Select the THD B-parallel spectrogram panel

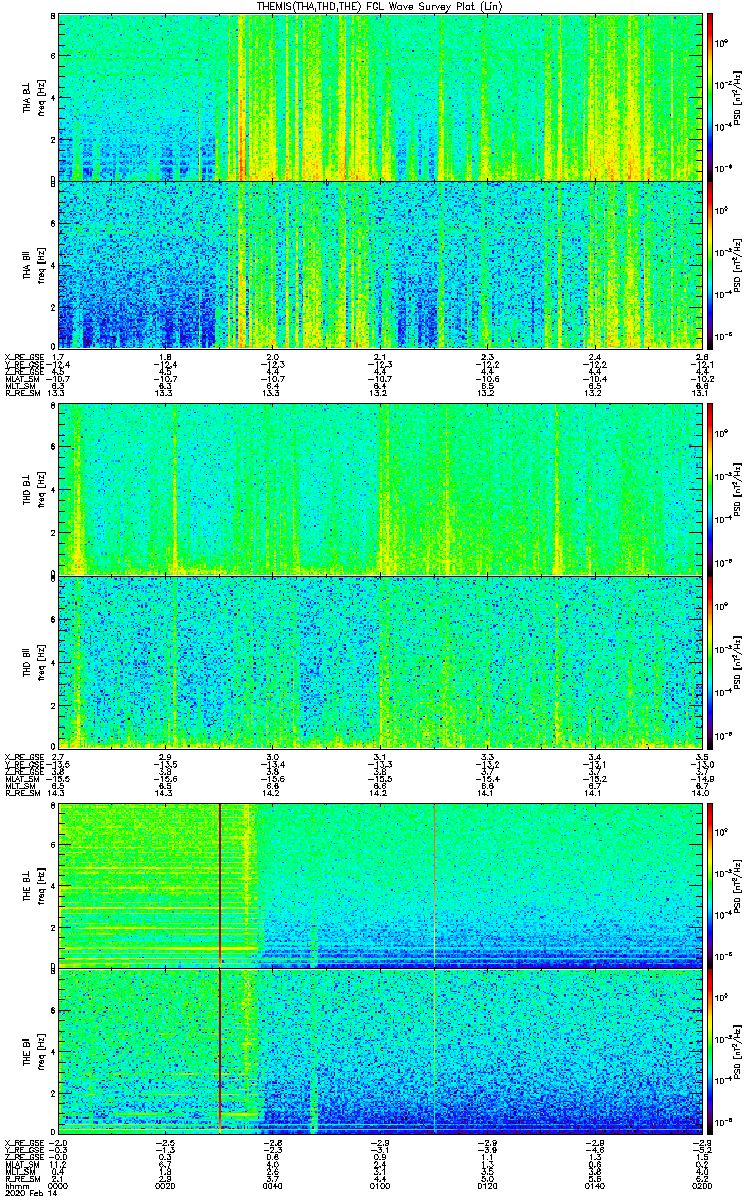click(380, 661)
